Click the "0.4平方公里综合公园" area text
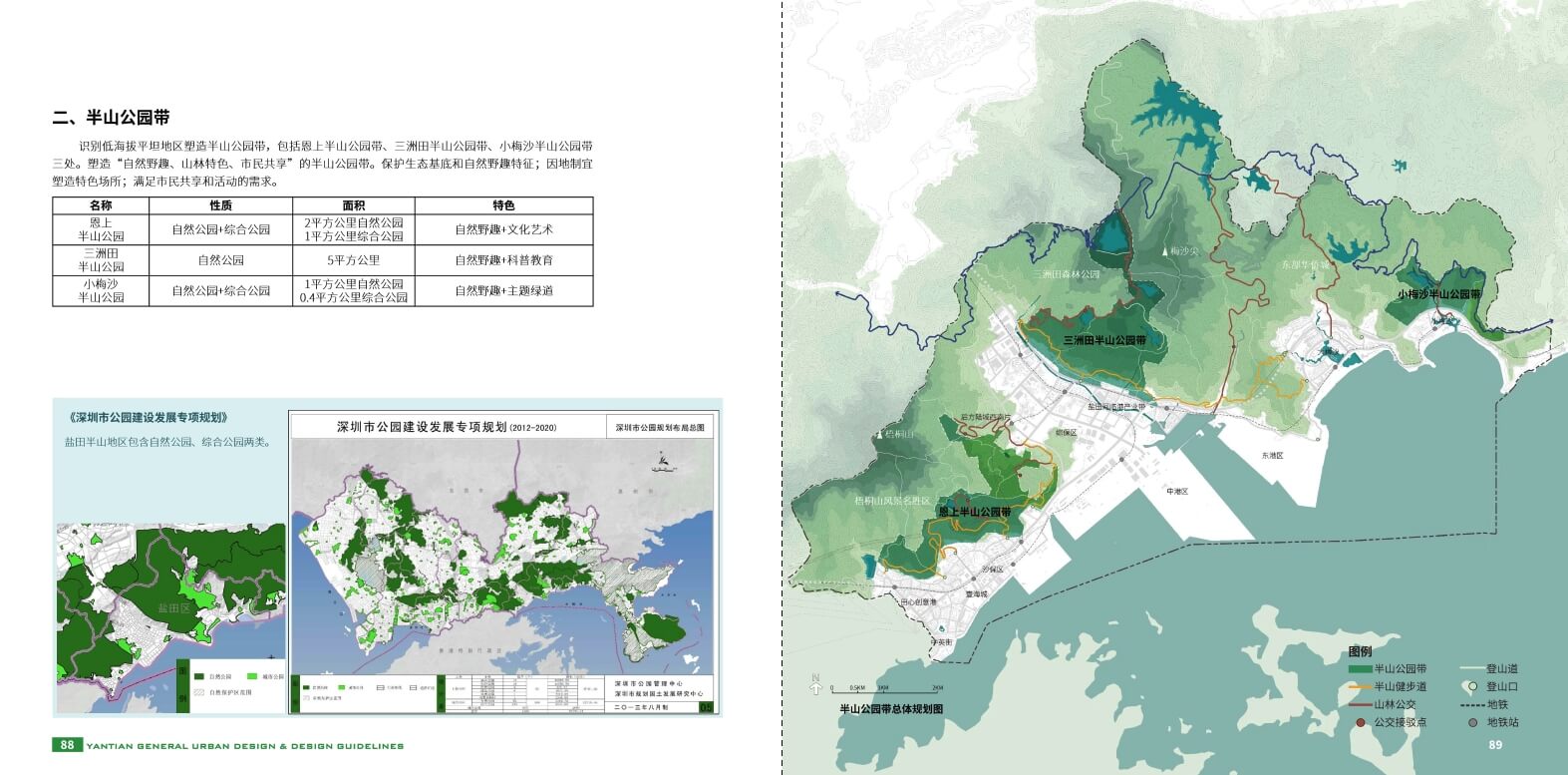The image size is (1568, 775). tap(354, 297)
